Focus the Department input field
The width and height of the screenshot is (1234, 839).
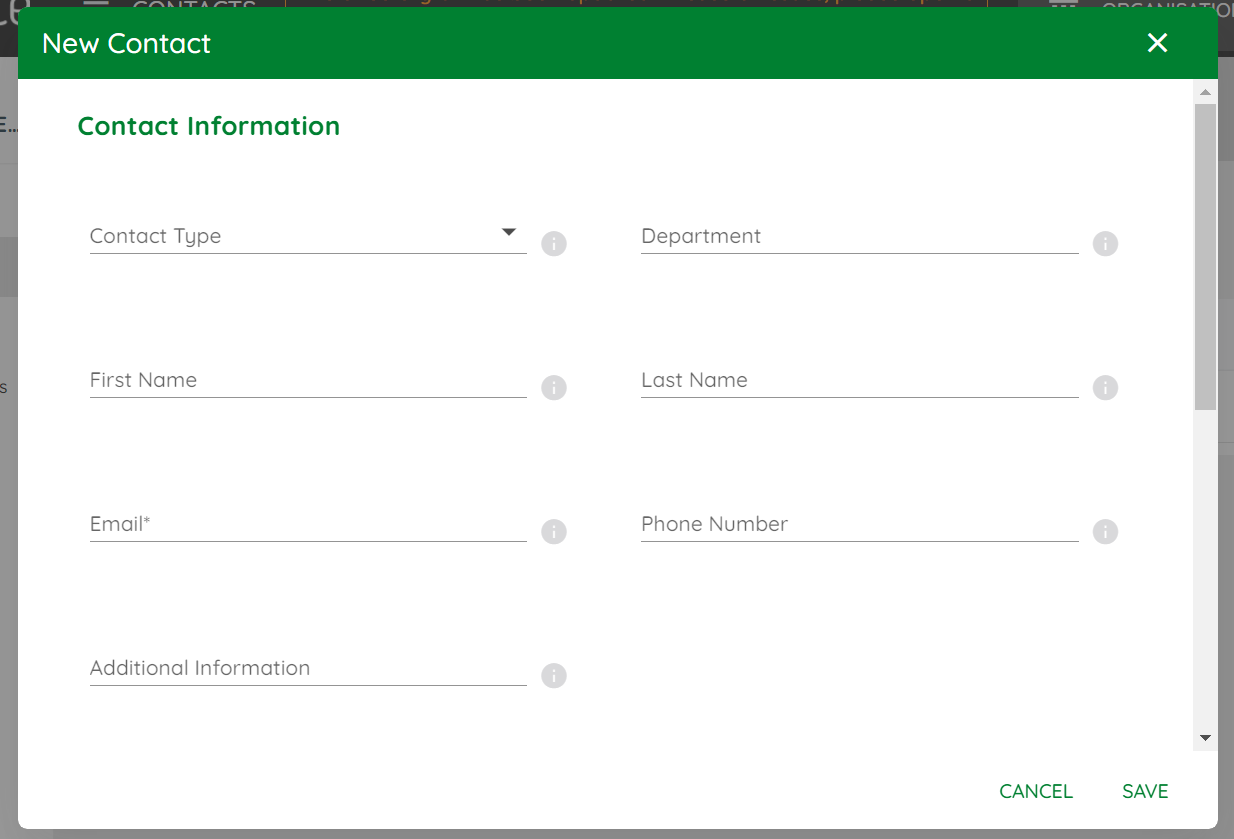[860, 237]
